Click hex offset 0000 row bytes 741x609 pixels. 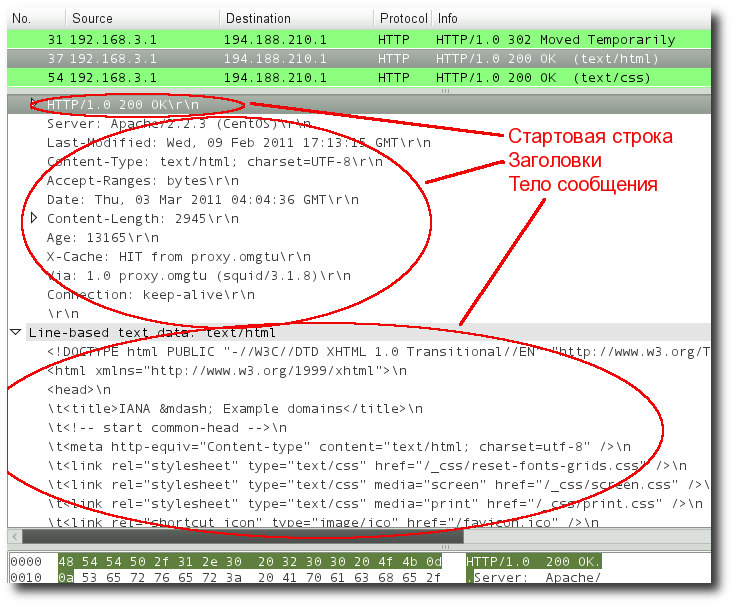pyautogui.click(x=250, y=561)
